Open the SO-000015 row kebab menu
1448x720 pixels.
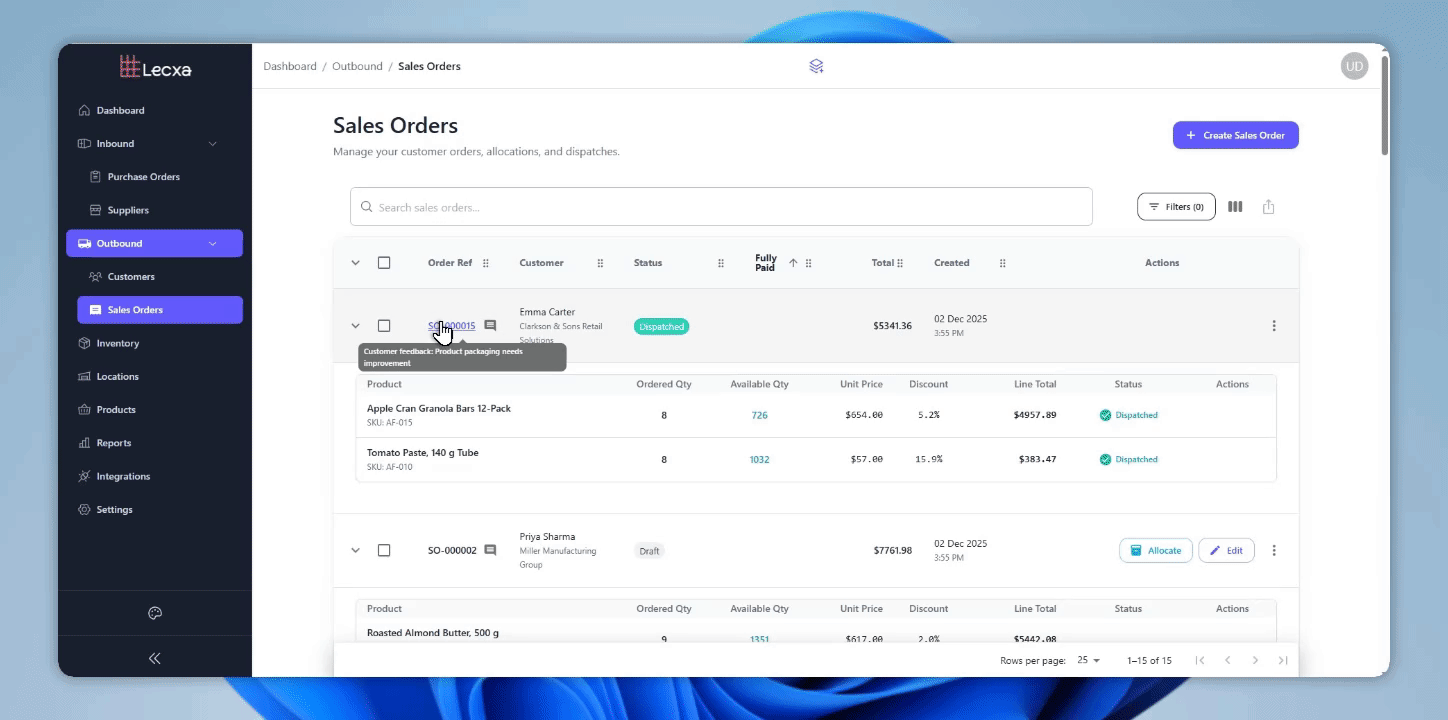coord(1274,326)
